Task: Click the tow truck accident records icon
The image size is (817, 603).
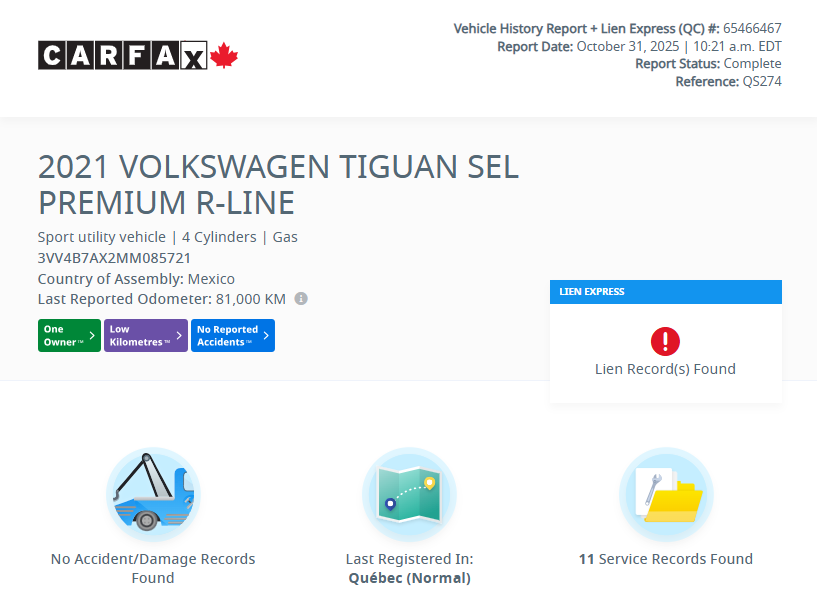Action: [152, 493]
